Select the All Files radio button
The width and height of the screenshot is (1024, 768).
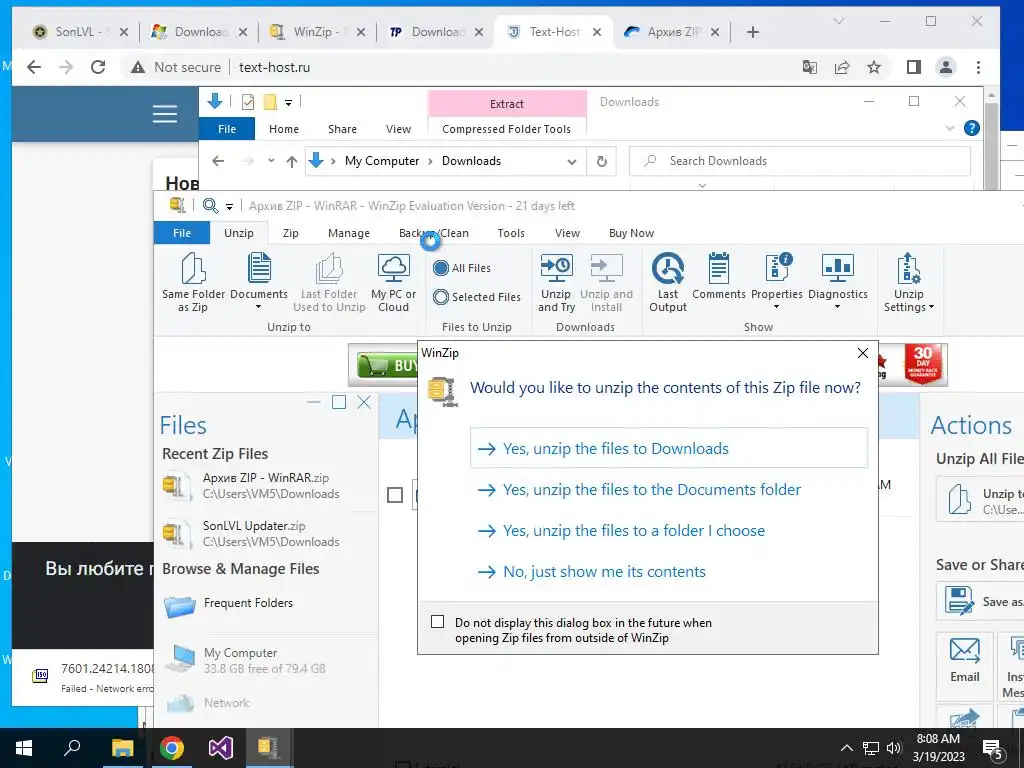441,268
